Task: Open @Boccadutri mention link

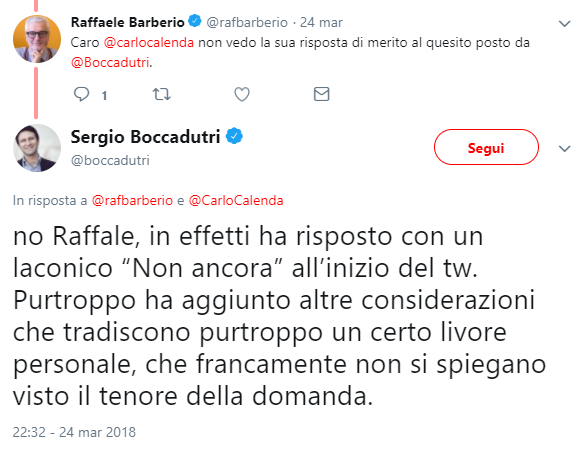Action: [x=110, y=63]
